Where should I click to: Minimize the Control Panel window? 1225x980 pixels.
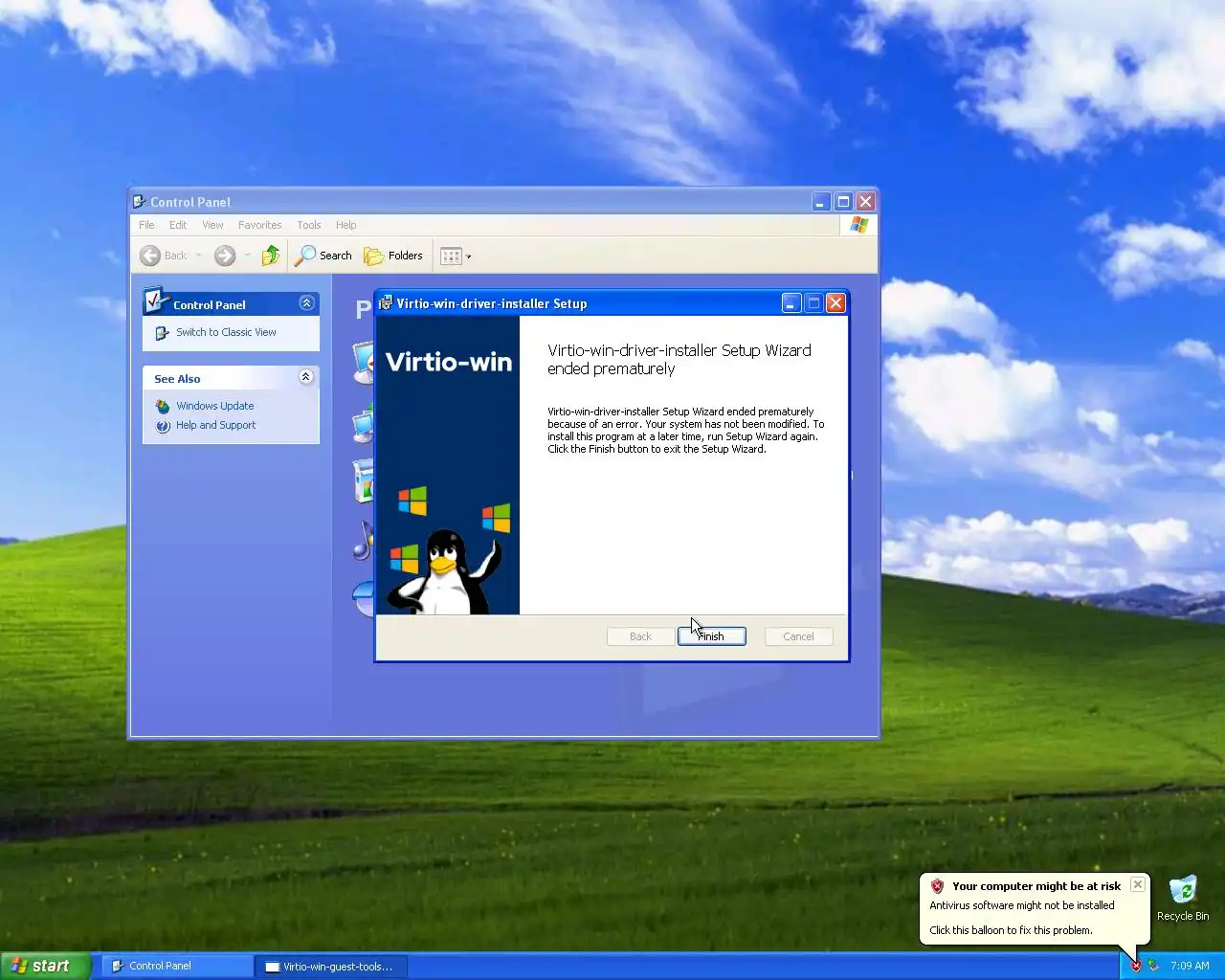coord(821,201)
